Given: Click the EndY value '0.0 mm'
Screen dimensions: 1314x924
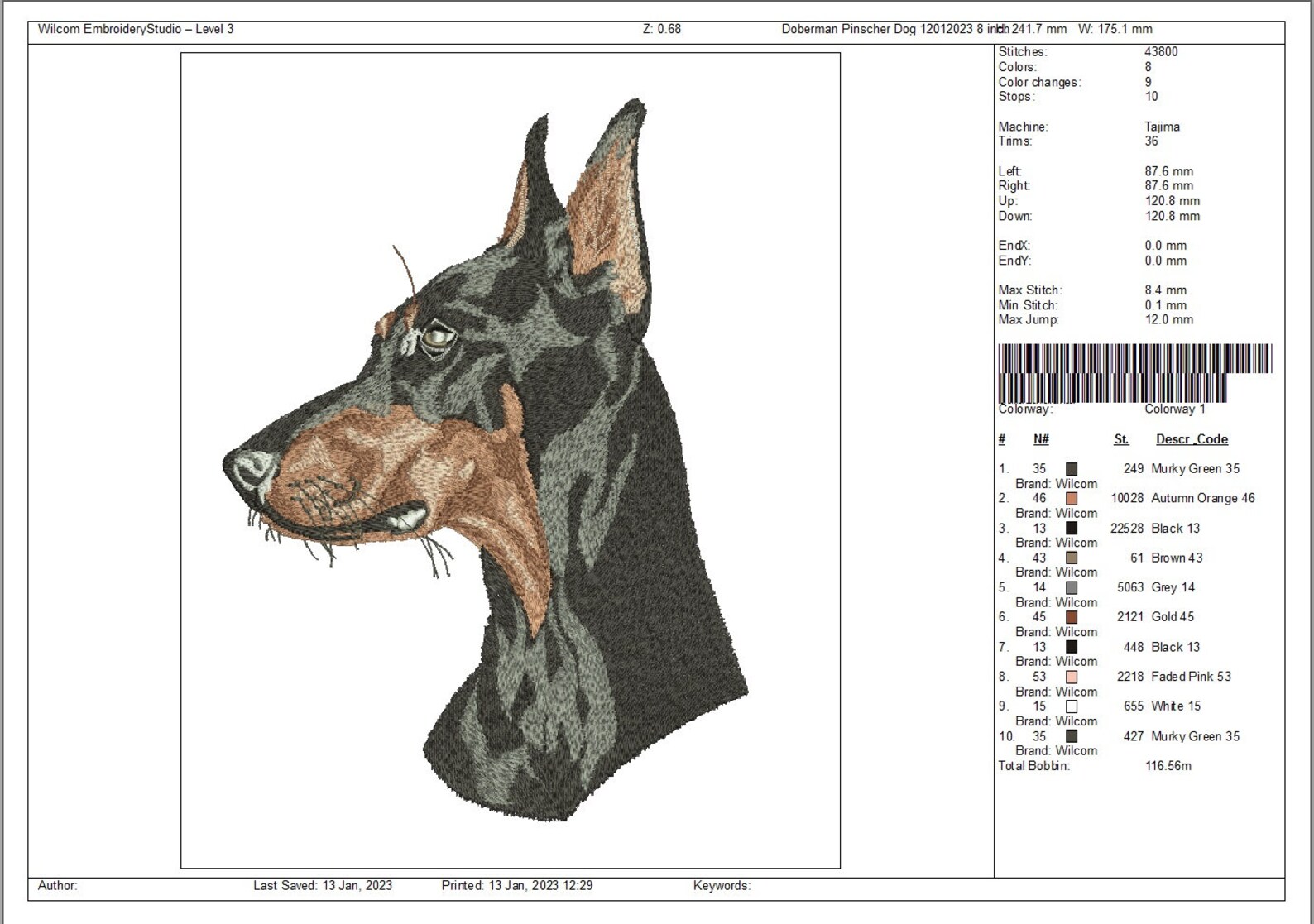Looking at the screenshot, I should pyautogui.click(x=1165, y=261).
